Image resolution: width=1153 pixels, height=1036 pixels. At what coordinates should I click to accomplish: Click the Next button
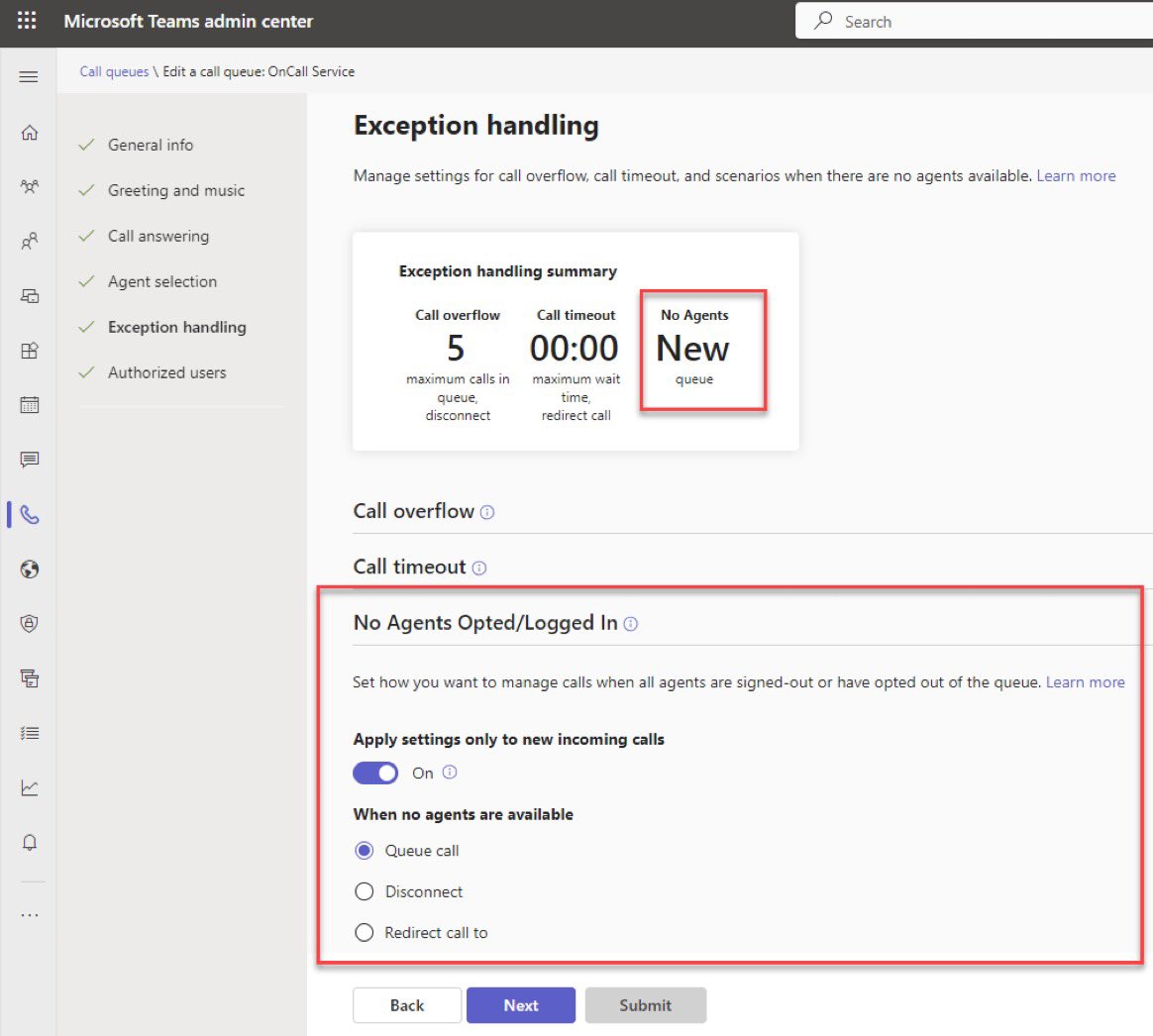click(521, 1005)
